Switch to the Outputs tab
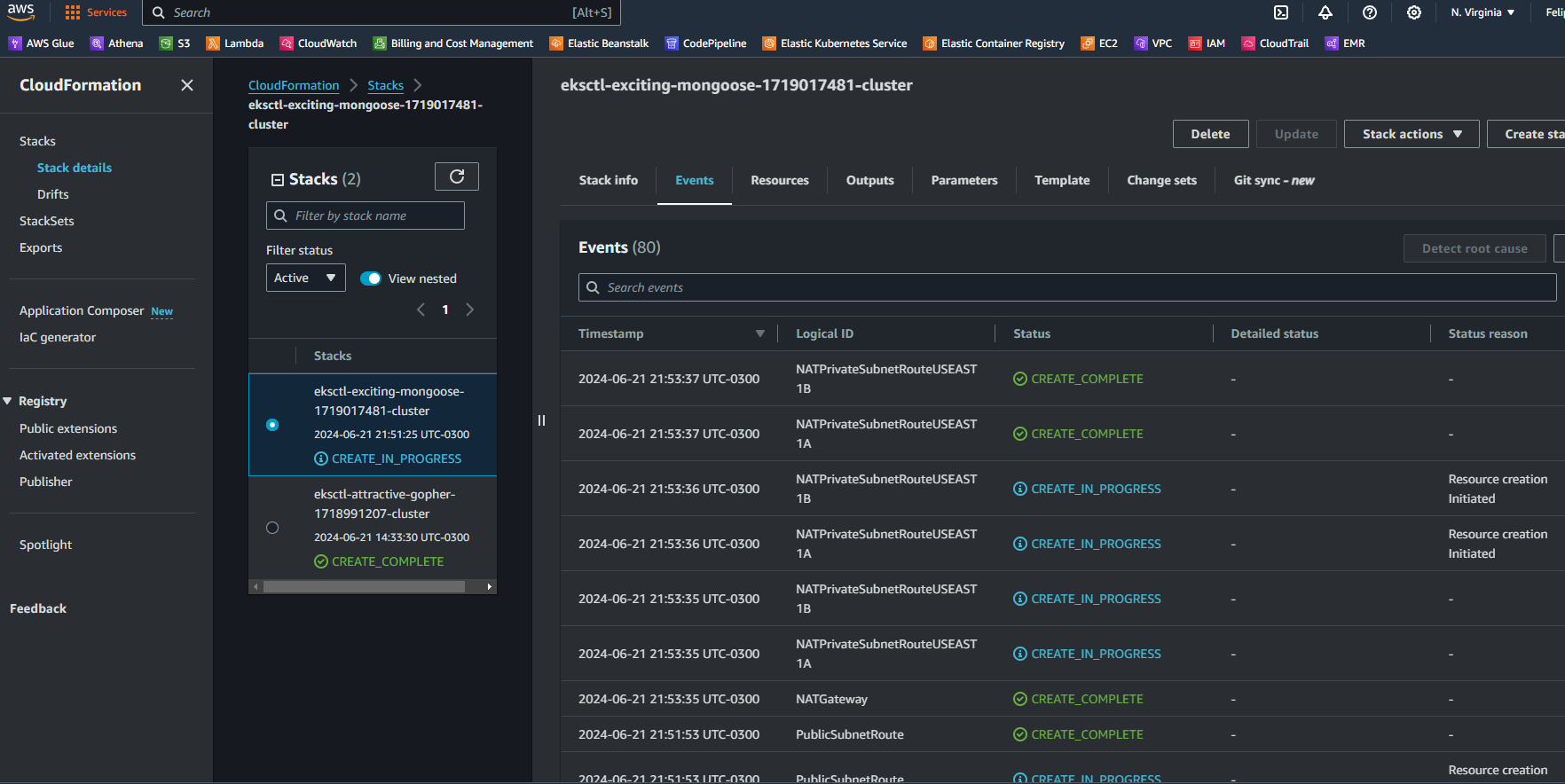Viewport: 1565px width, 784px height. pyautogui.click(x=869, y=180)
